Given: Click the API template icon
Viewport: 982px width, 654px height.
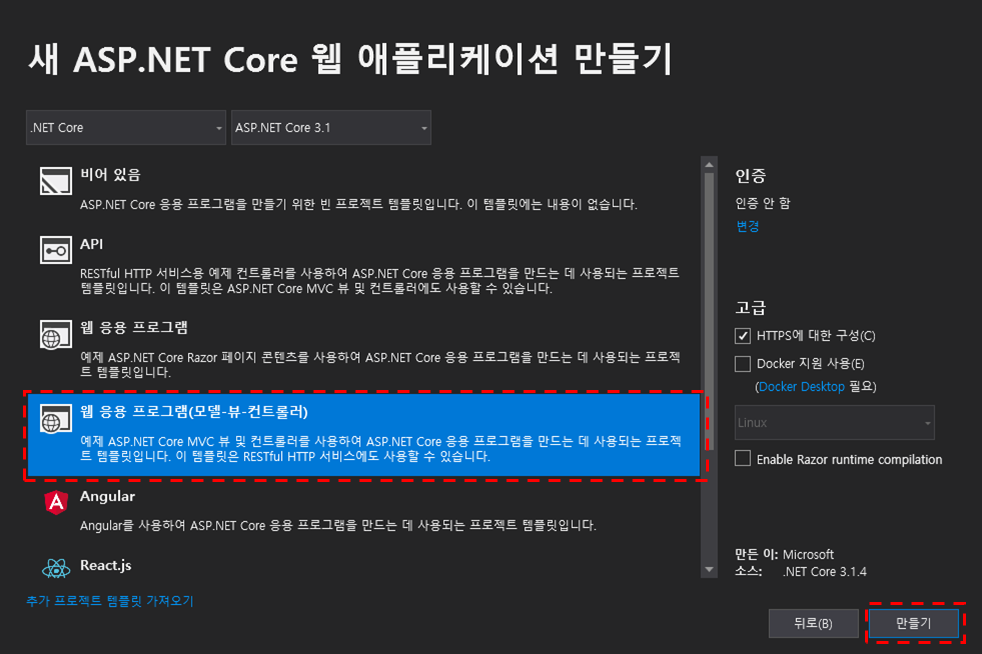Looking at the screenshot, I should 56,250.
